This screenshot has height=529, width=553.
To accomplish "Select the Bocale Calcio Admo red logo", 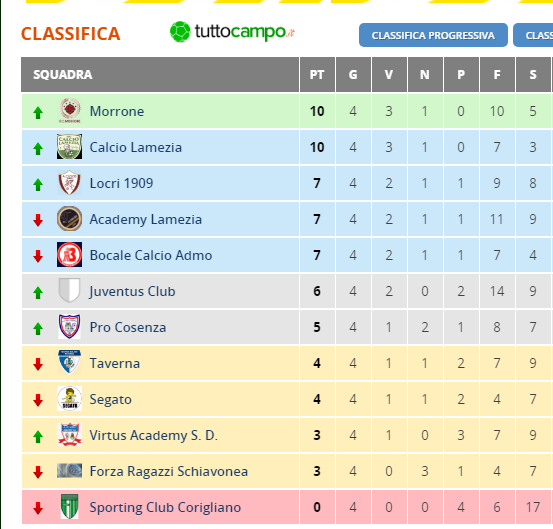I will tap(69, 255).
